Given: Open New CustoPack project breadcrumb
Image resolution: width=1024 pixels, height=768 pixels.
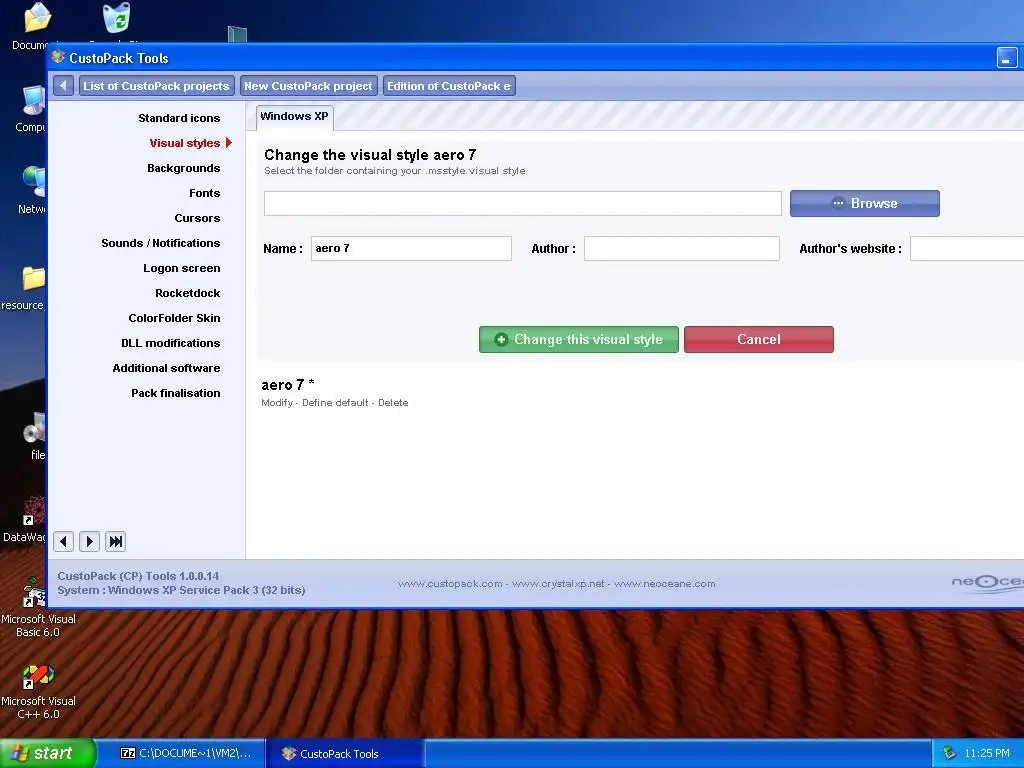Looking at the screenshot, I should pyautogui.click(x=308, y=86).
